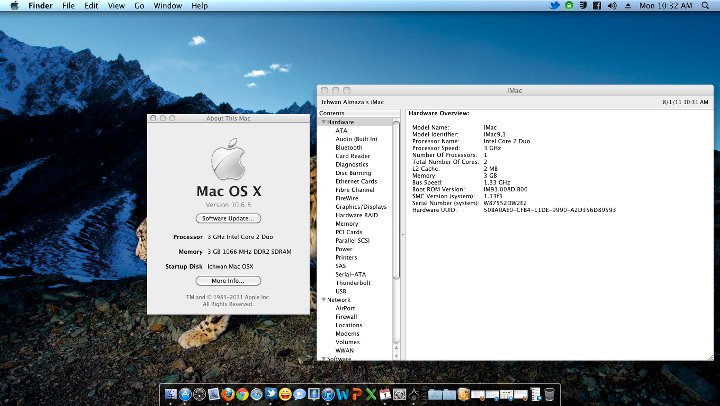Screen dimensions: 720x406
Task: Open the Go menu
Action: coord(139,6)
